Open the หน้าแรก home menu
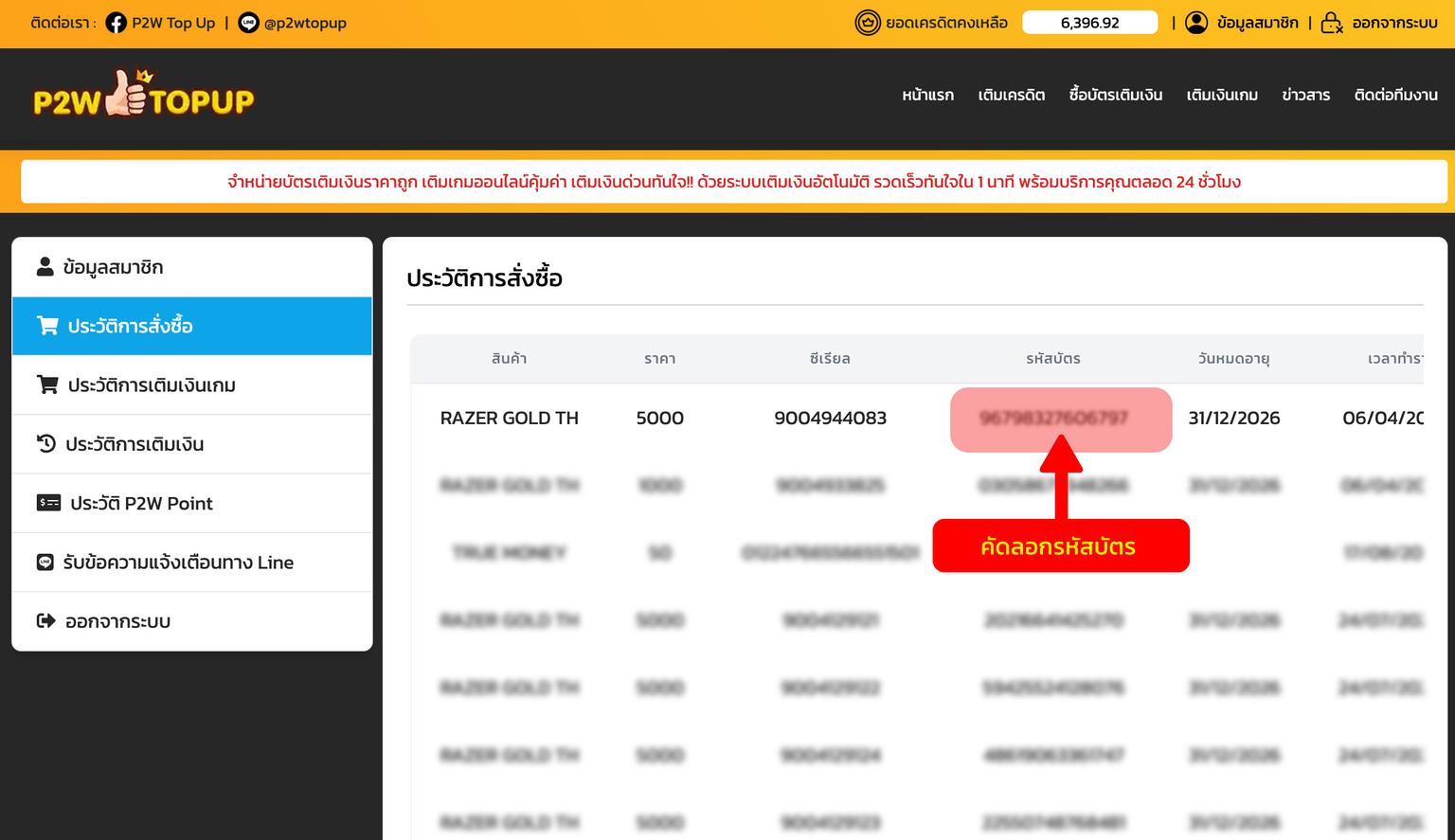 [x=927, y=95]
